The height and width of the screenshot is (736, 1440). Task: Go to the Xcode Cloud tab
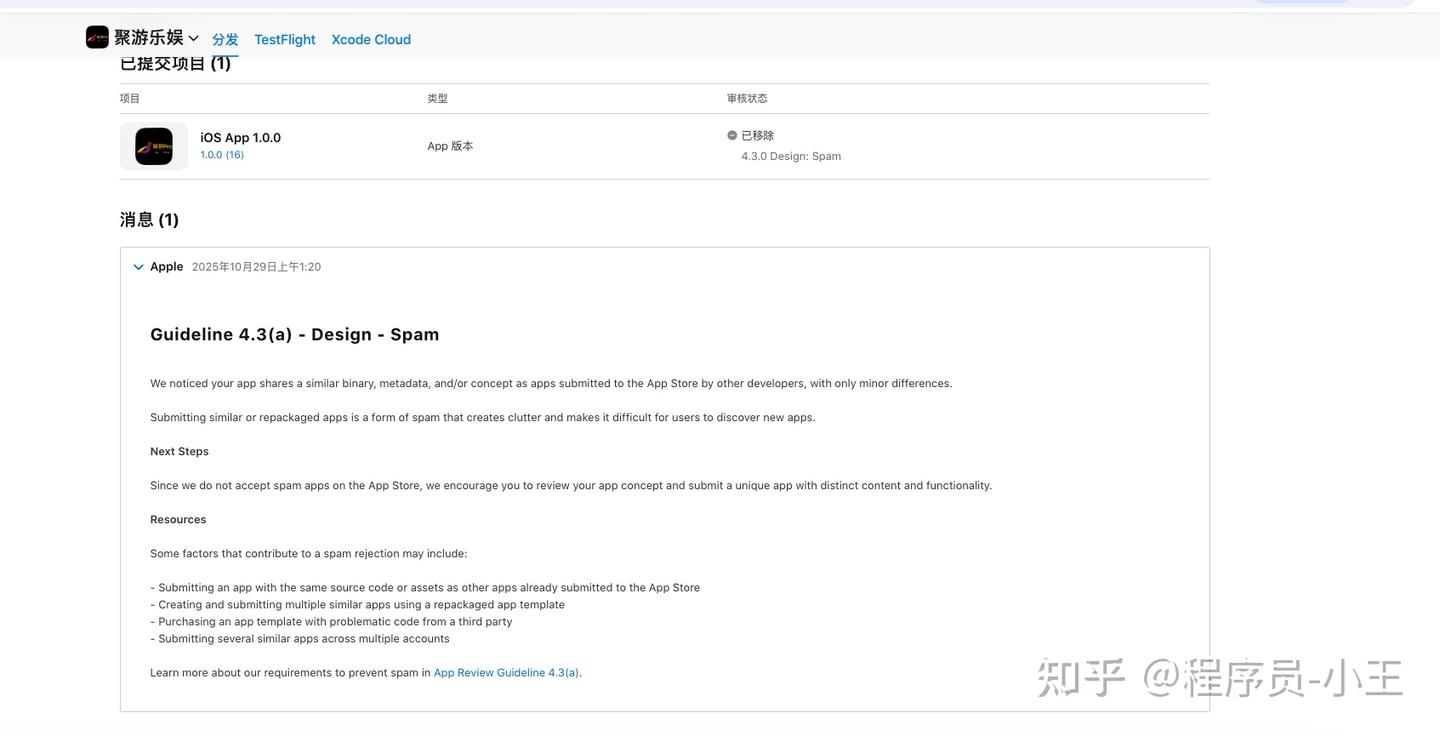coord(371,39)
